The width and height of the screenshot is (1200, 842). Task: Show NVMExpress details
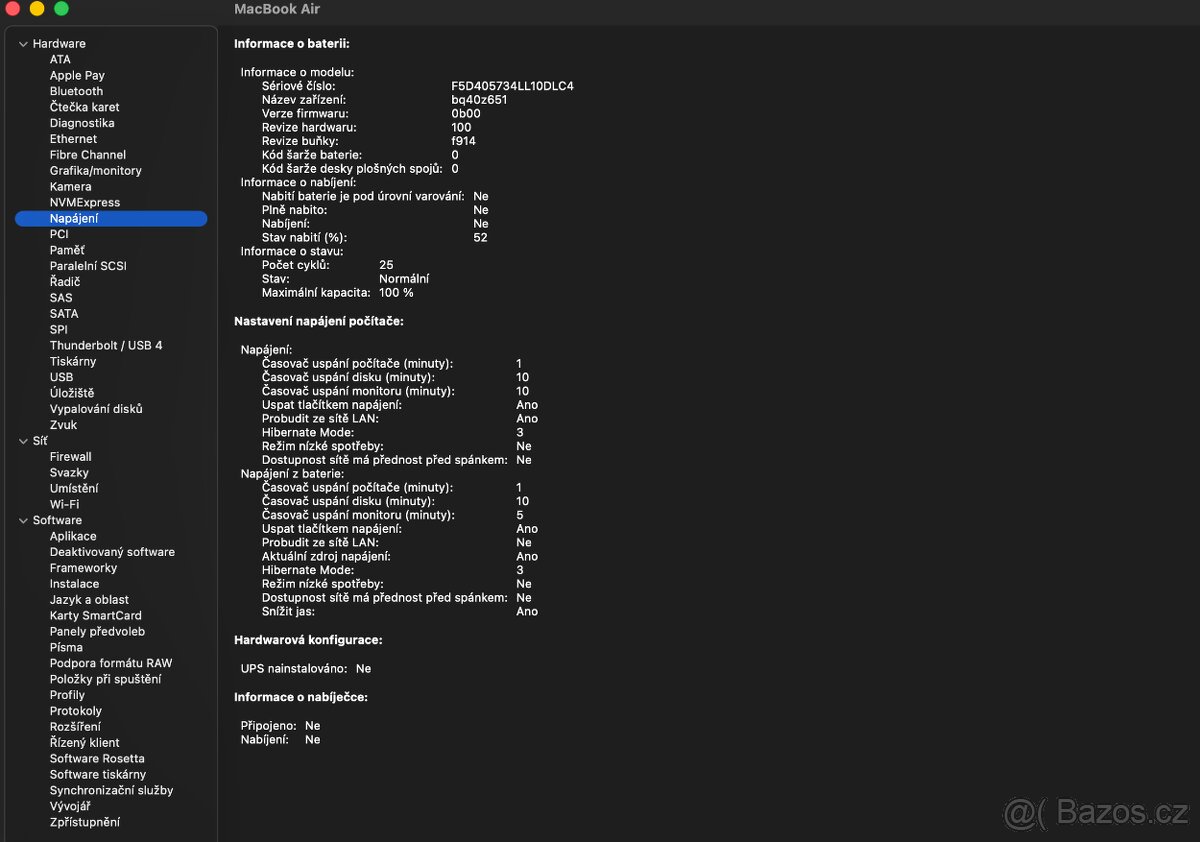[85, 203]
